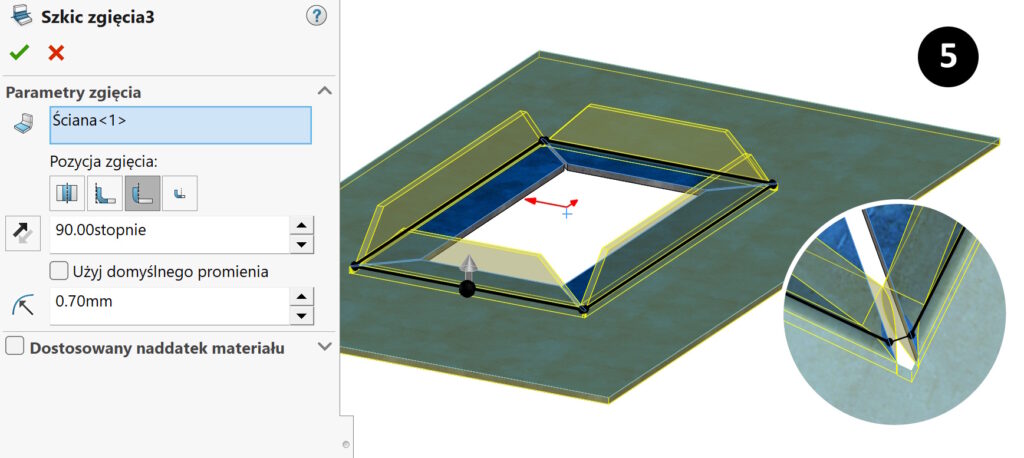
Task: Select the bend centerline position icon
Action: [x=67, y=193]
